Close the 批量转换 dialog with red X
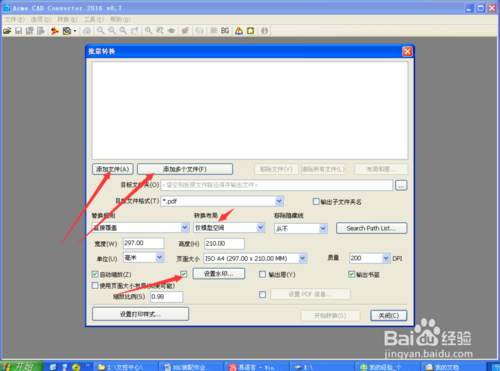 click(407, 51)
